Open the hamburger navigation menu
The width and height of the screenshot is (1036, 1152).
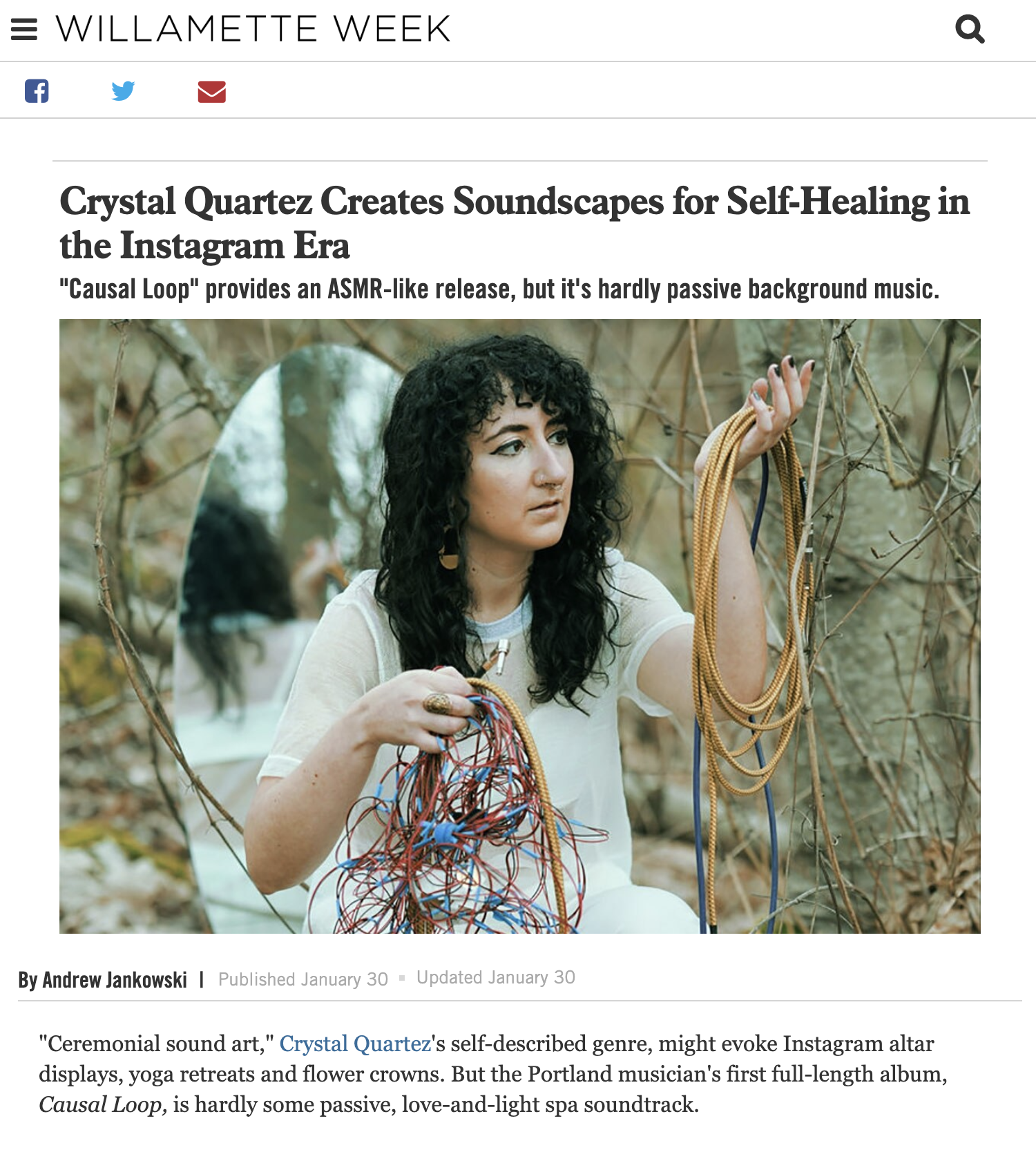[24, 29]
